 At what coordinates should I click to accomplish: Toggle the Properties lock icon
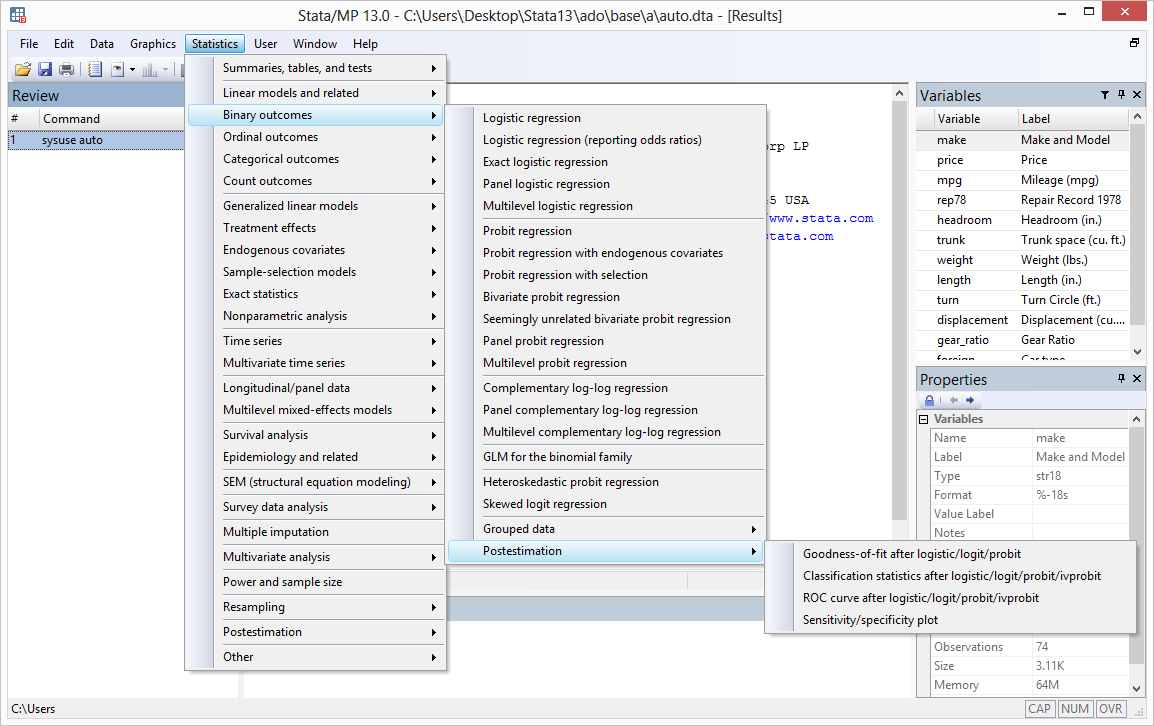click(x=930, y=400)
